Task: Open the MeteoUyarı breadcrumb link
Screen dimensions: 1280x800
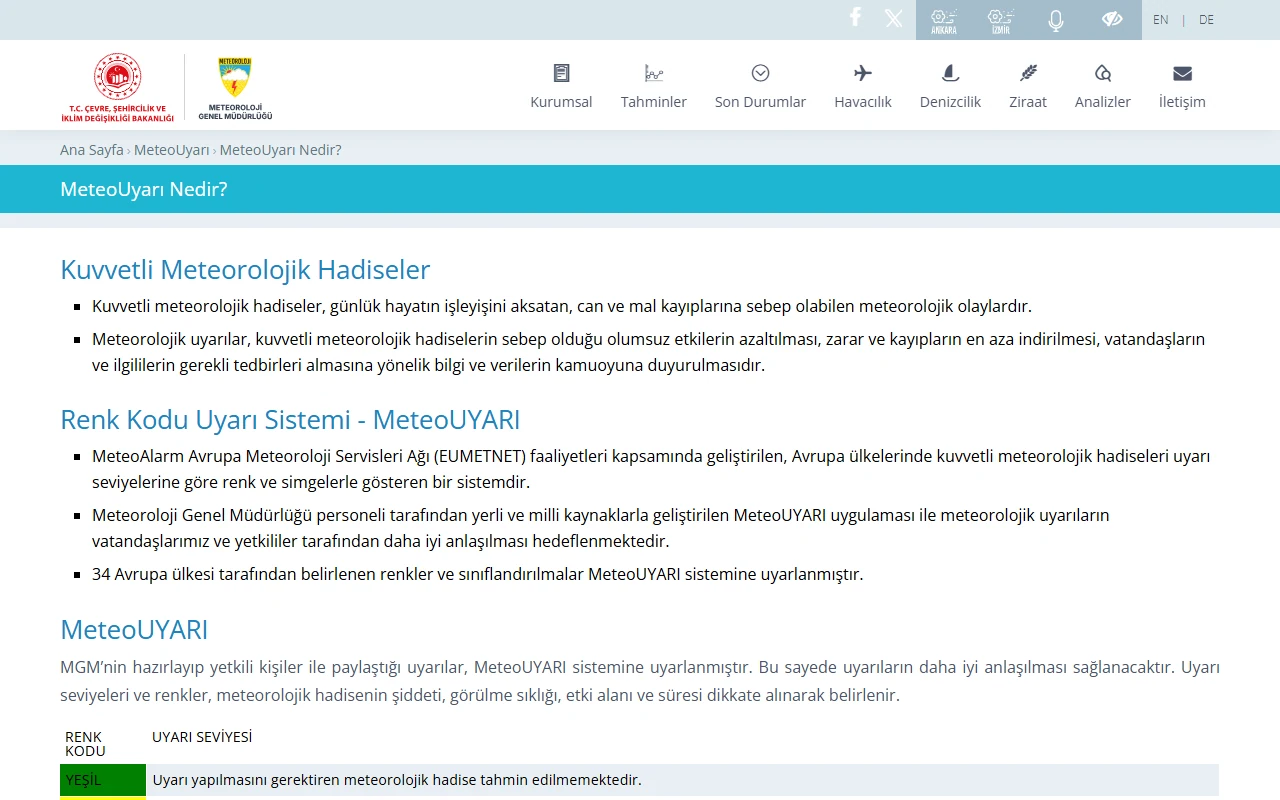Action: pyautogui.click(x=172, y=150)
